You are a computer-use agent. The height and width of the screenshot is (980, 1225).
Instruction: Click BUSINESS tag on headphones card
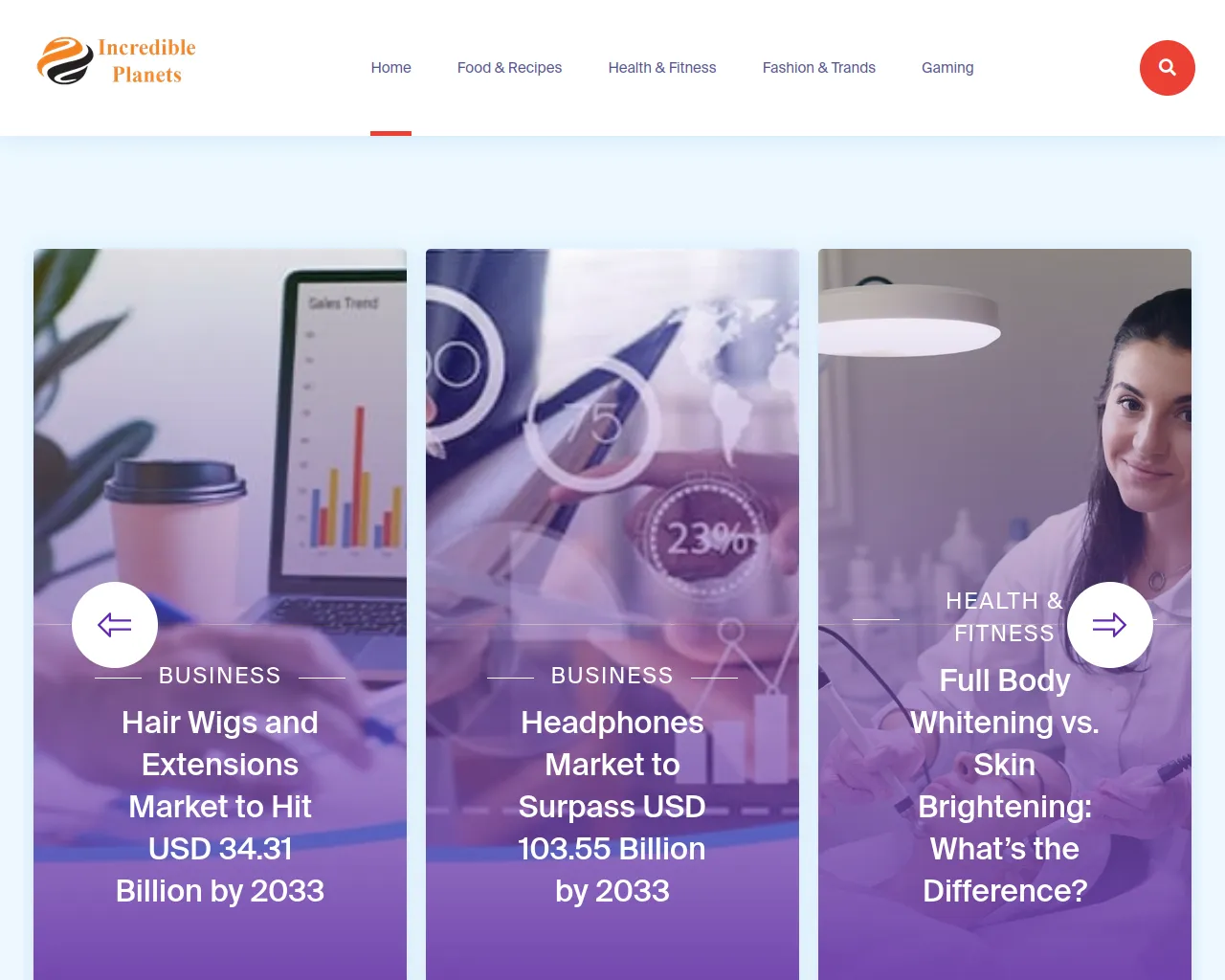click(612, 676)
